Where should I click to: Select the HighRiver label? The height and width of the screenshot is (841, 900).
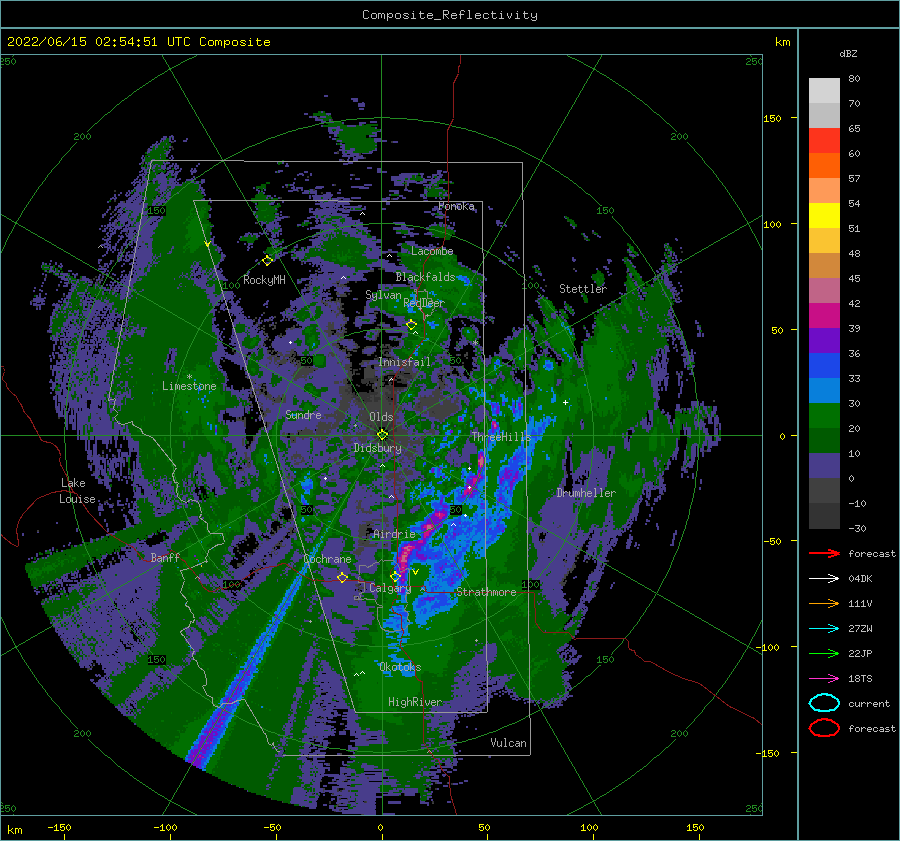414,702
